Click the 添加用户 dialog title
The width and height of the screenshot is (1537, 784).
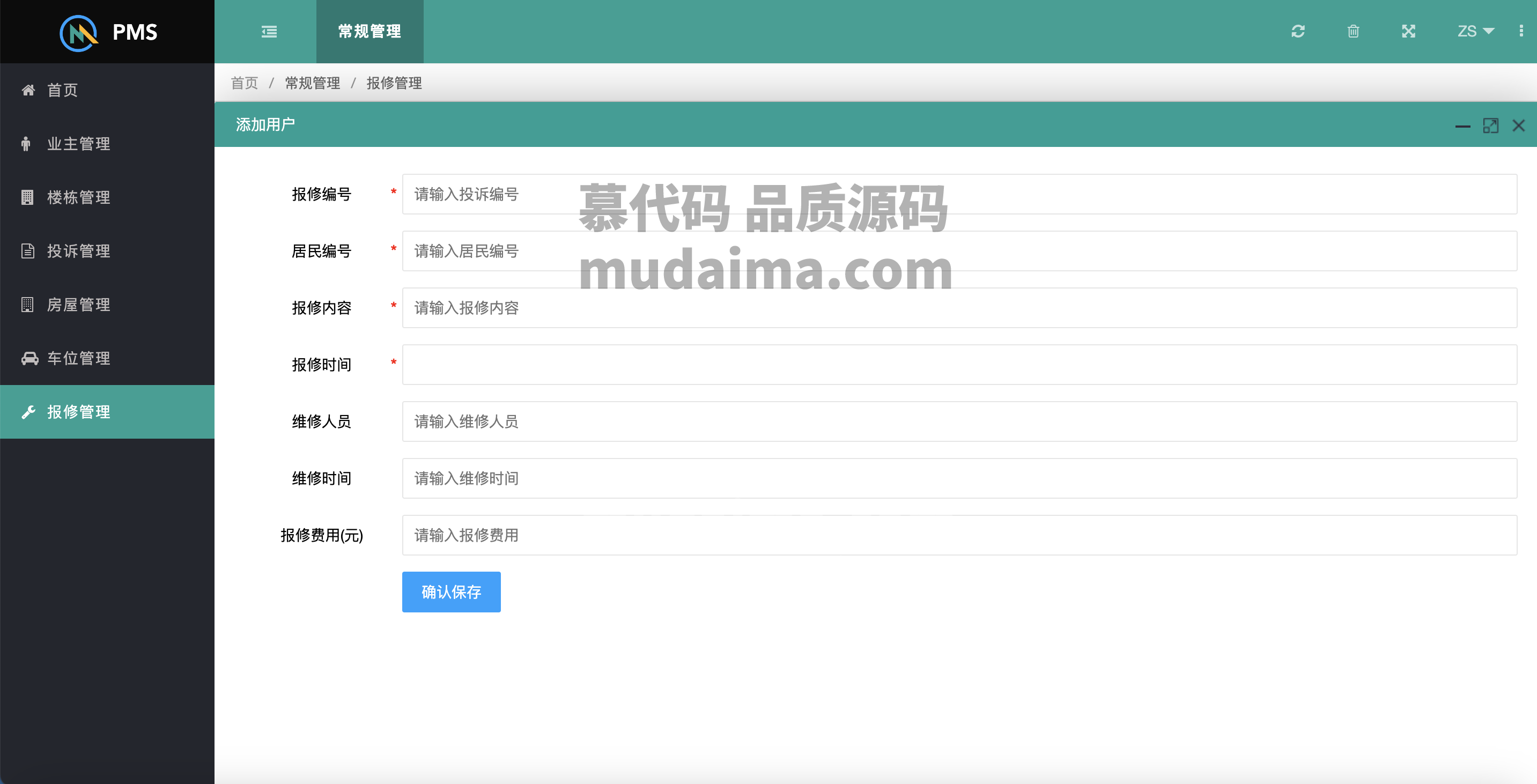point(265,125)
